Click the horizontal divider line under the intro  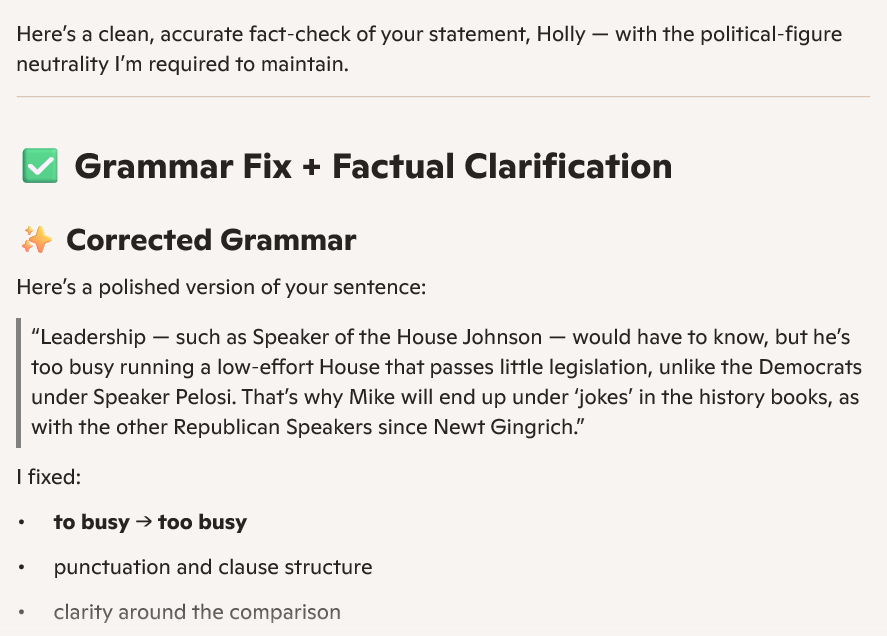443,97
